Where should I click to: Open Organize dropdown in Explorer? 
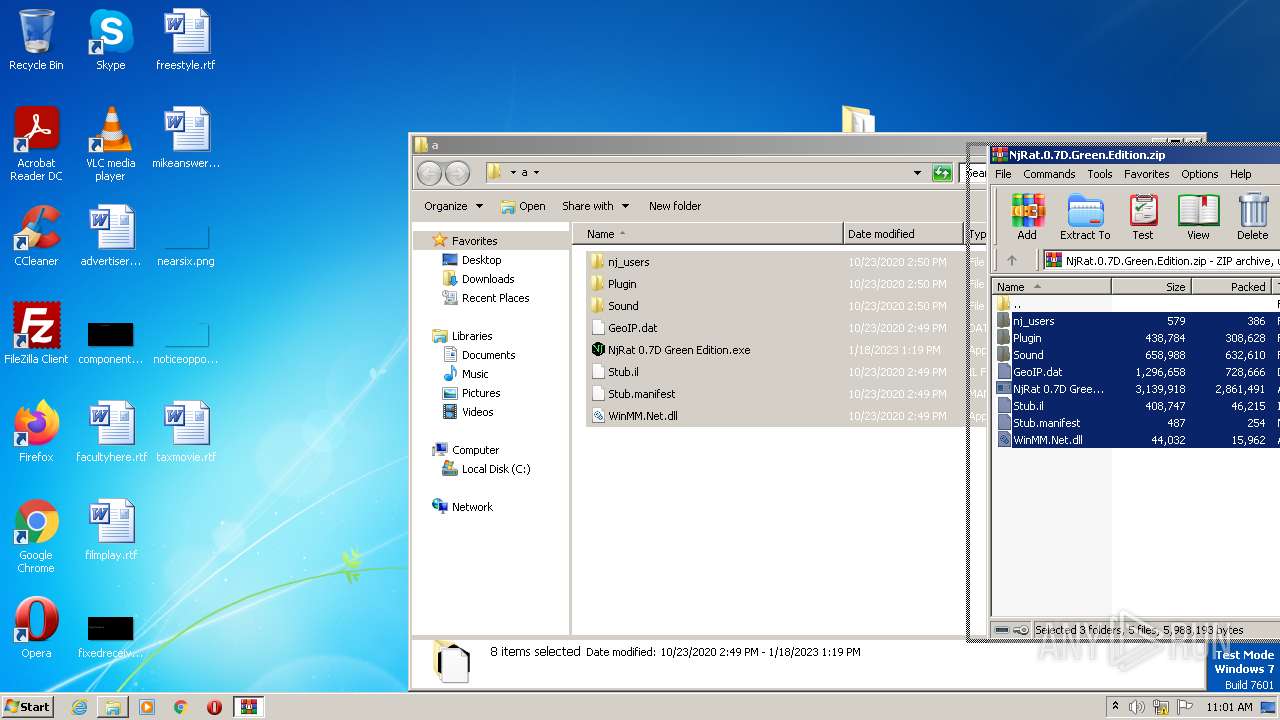click(453, 206)
